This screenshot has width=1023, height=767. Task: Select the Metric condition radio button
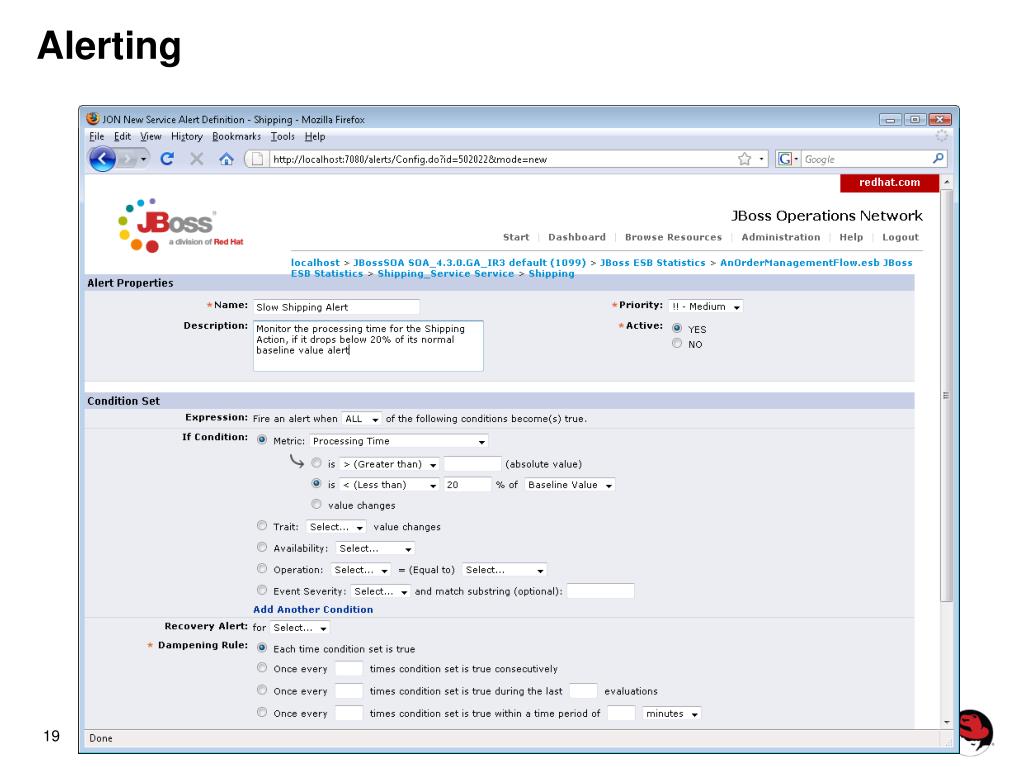262,440
